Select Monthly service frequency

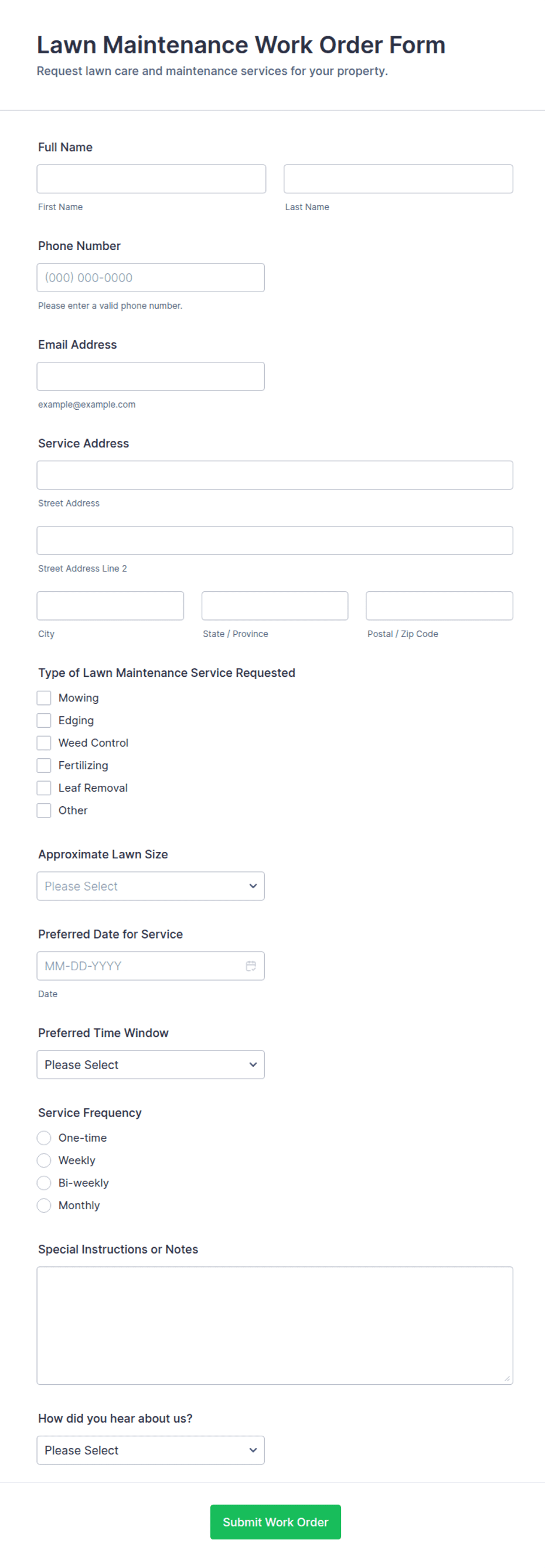pos(44,1205)
